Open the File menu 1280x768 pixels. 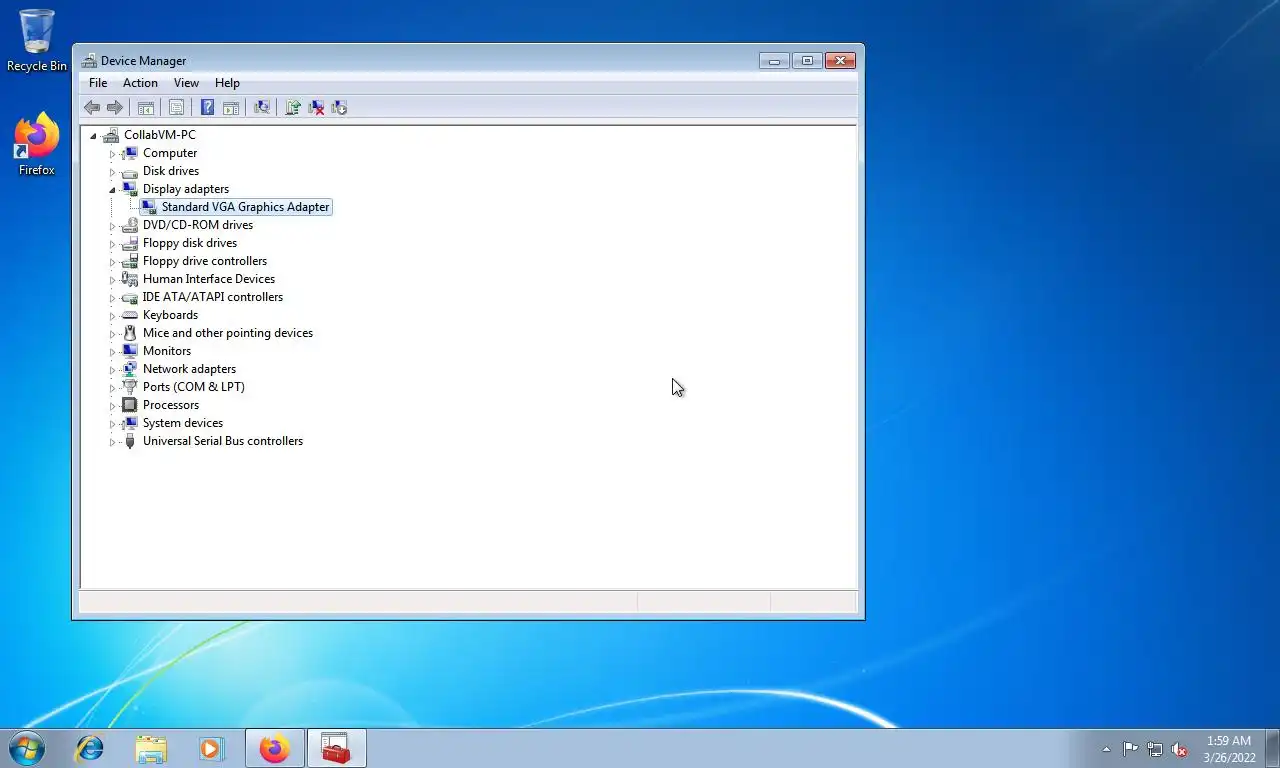98,83
